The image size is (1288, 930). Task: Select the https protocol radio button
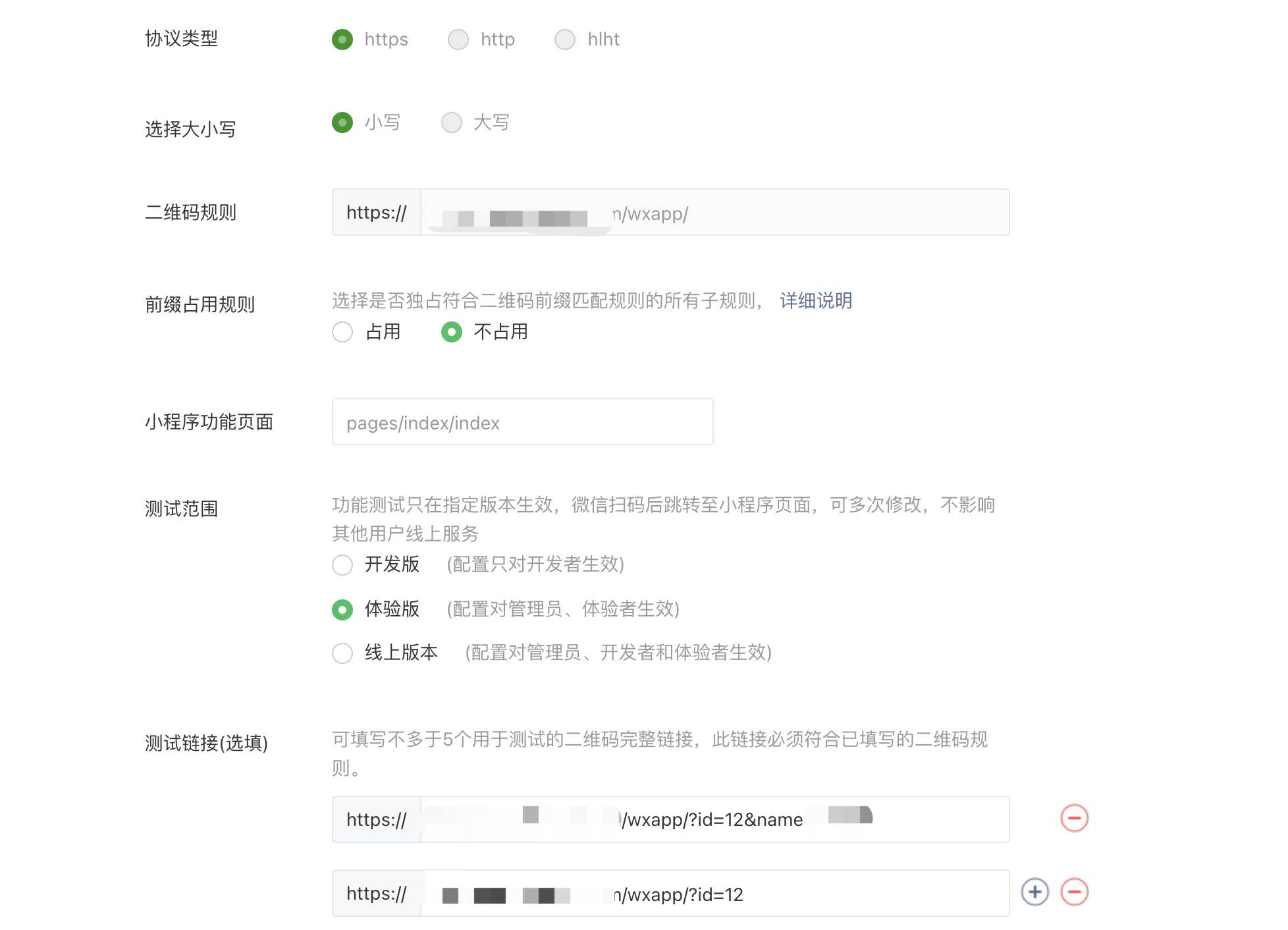(342, 40)
